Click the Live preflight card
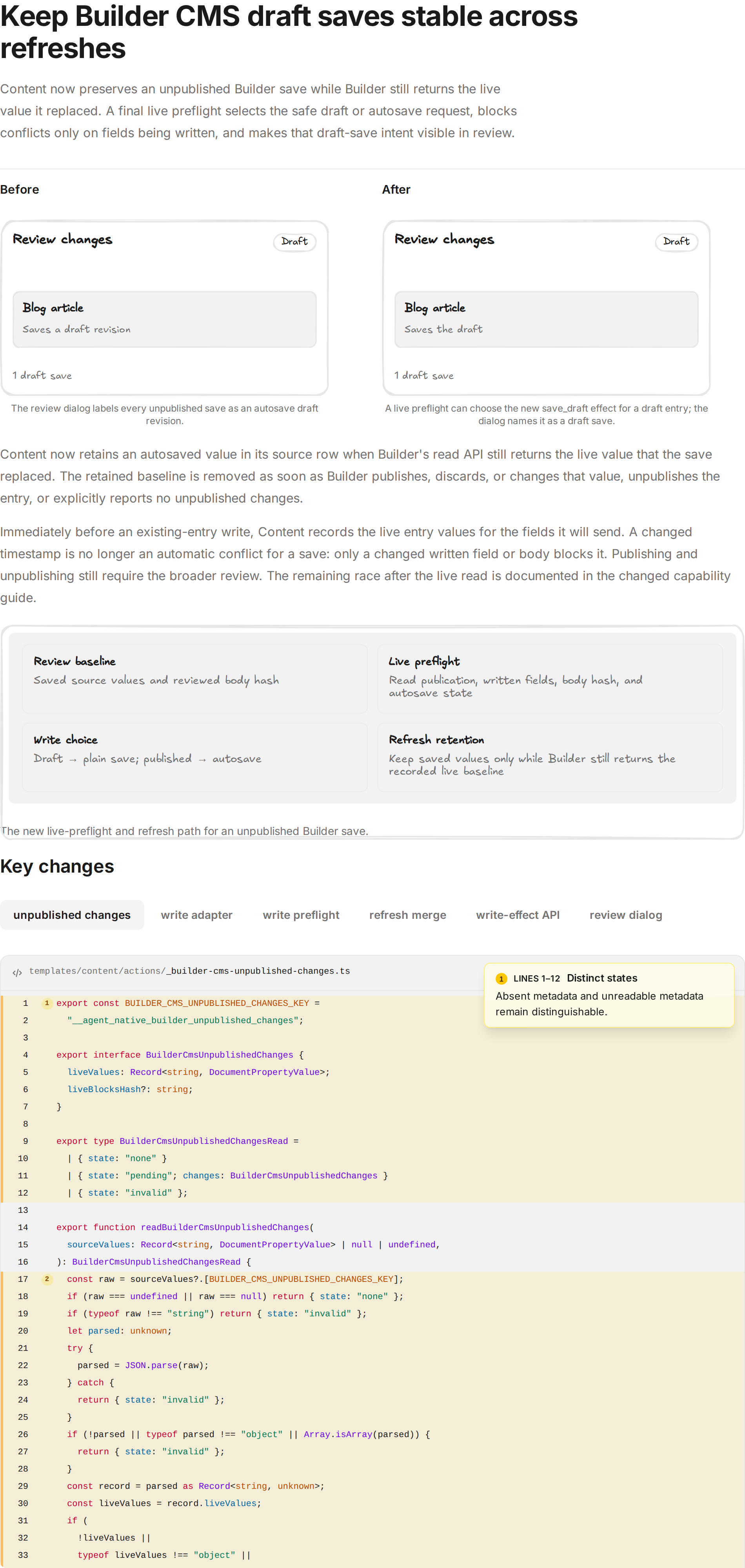The height and width of the screenshot is (1568, 745). tap(550, 679)
